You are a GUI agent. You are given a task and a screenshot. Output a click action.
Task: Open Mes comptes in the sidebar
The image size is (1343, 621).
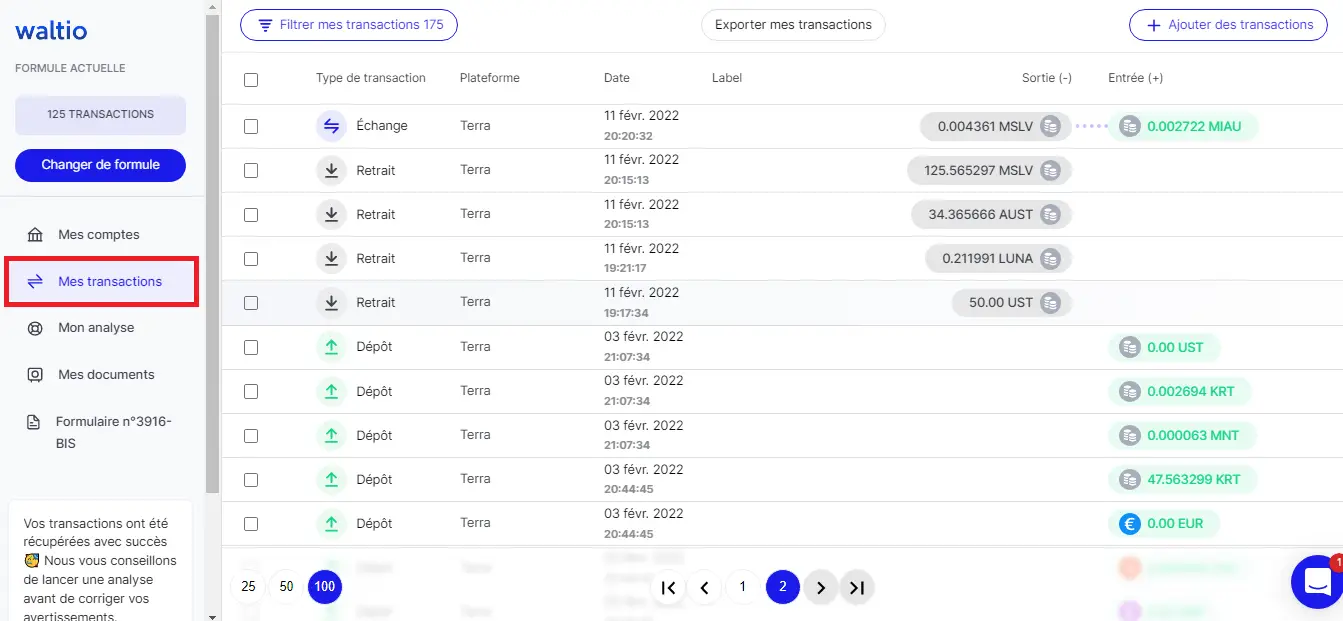(x=98, y=235)
